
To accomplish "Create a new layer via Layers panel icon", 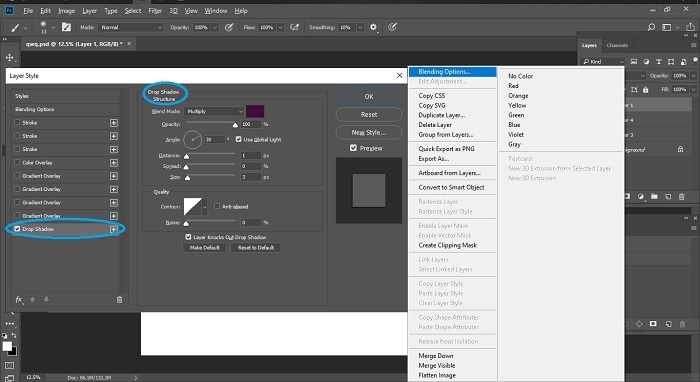I will [668, 196].
